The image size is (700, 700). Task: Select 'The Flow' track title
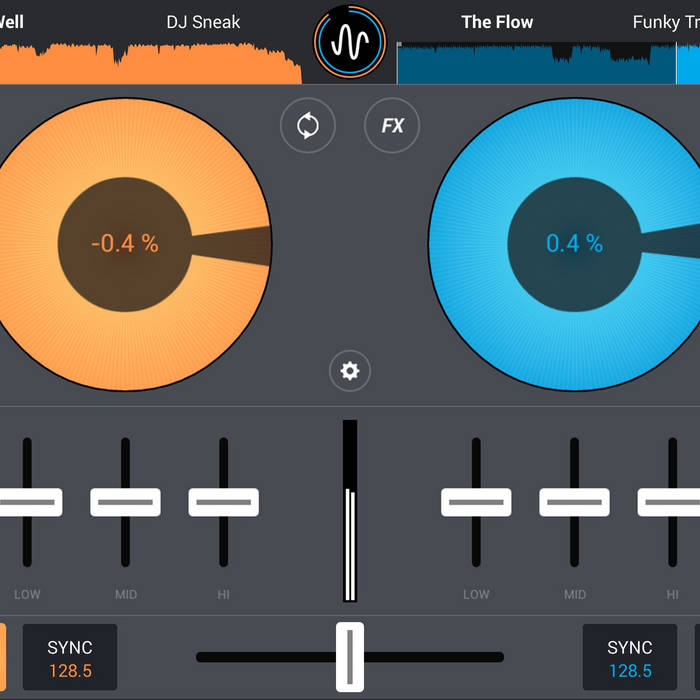(x=497, y=22)
